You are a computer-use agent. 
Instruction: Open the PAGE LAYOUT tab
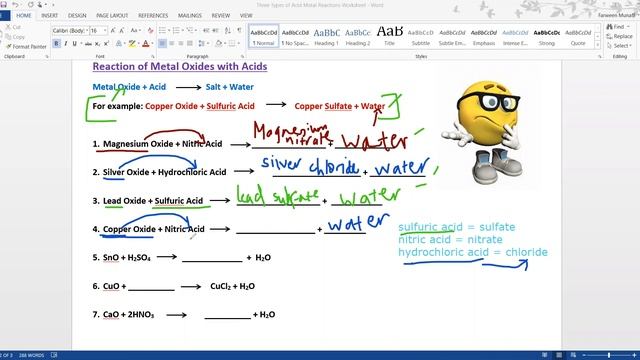(112, 16)
